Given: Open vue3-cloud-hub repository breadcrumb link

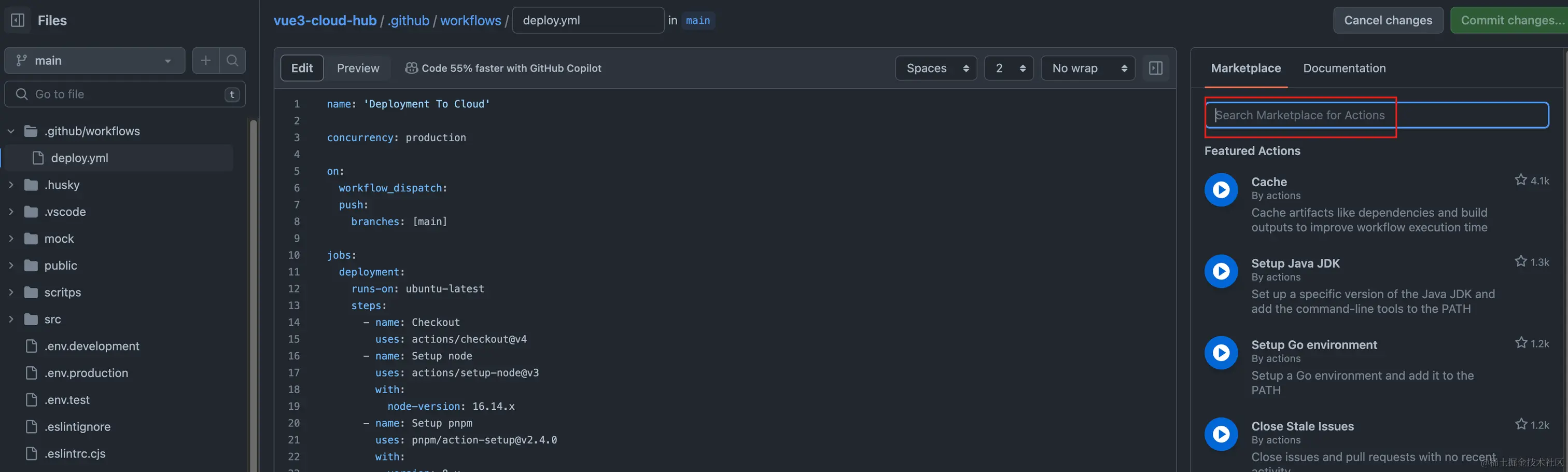Looking at the screenshot, I should pos(325,20).
